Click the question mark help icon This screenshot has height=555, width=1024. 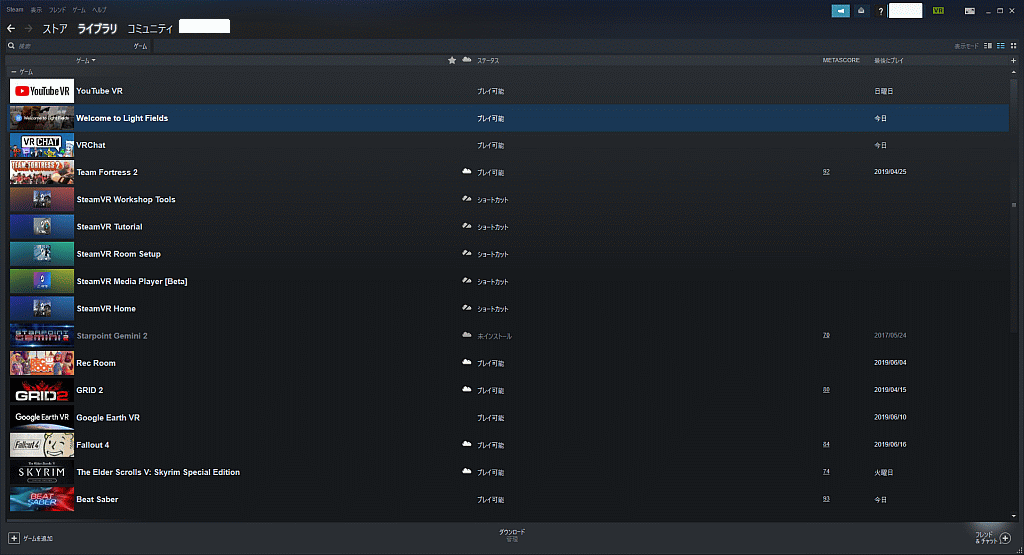click(x=880, y=10)
